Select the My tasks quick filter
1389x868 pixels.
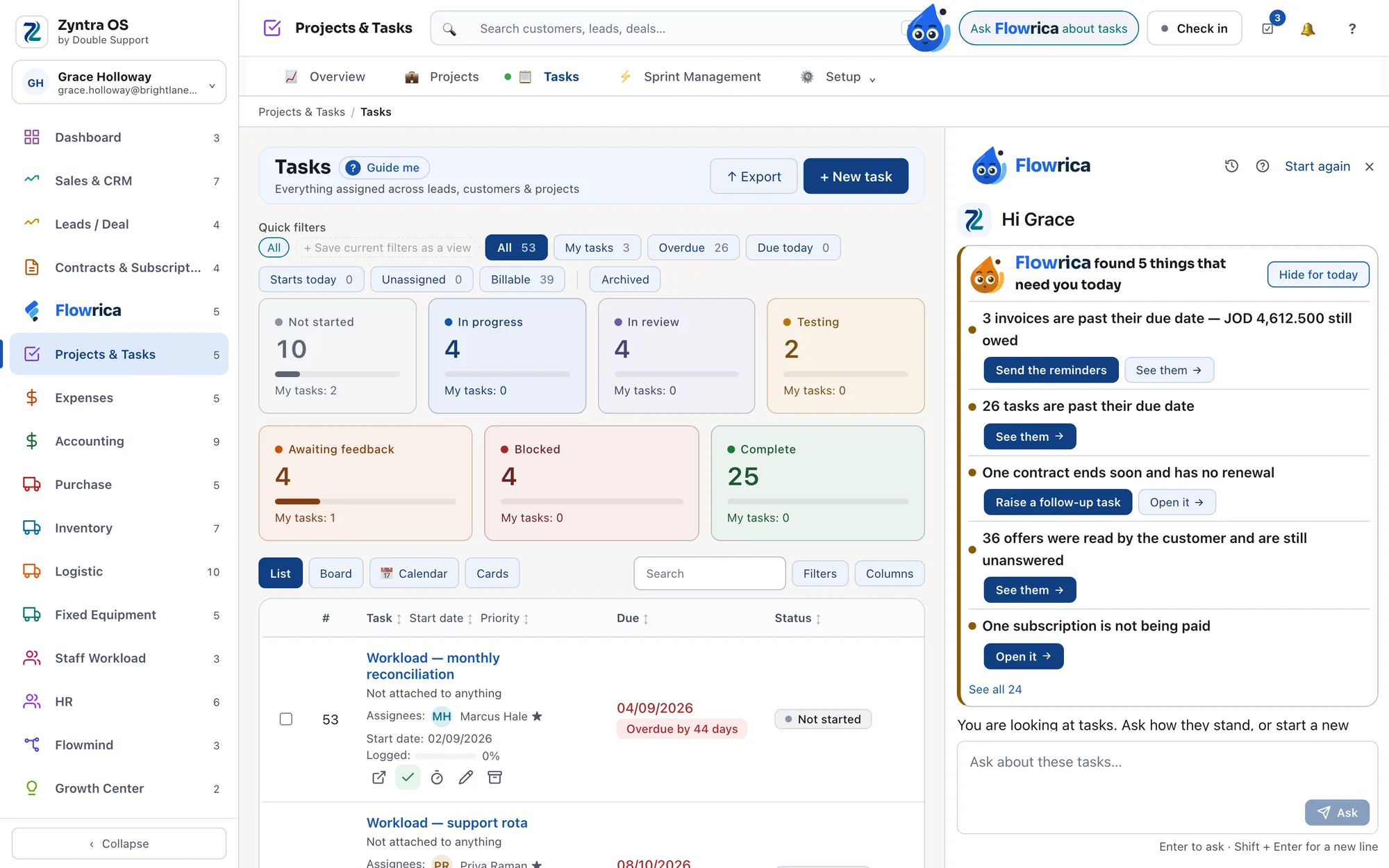(x=597, y=248)
